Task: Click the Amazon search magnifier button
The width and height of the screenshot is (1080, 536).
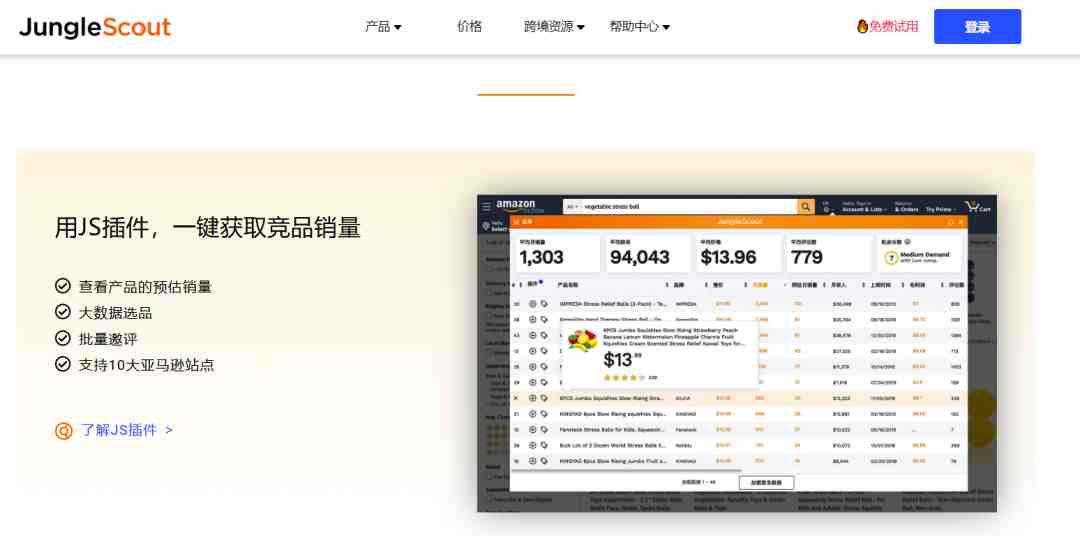Action: click(x=805, y=207)
